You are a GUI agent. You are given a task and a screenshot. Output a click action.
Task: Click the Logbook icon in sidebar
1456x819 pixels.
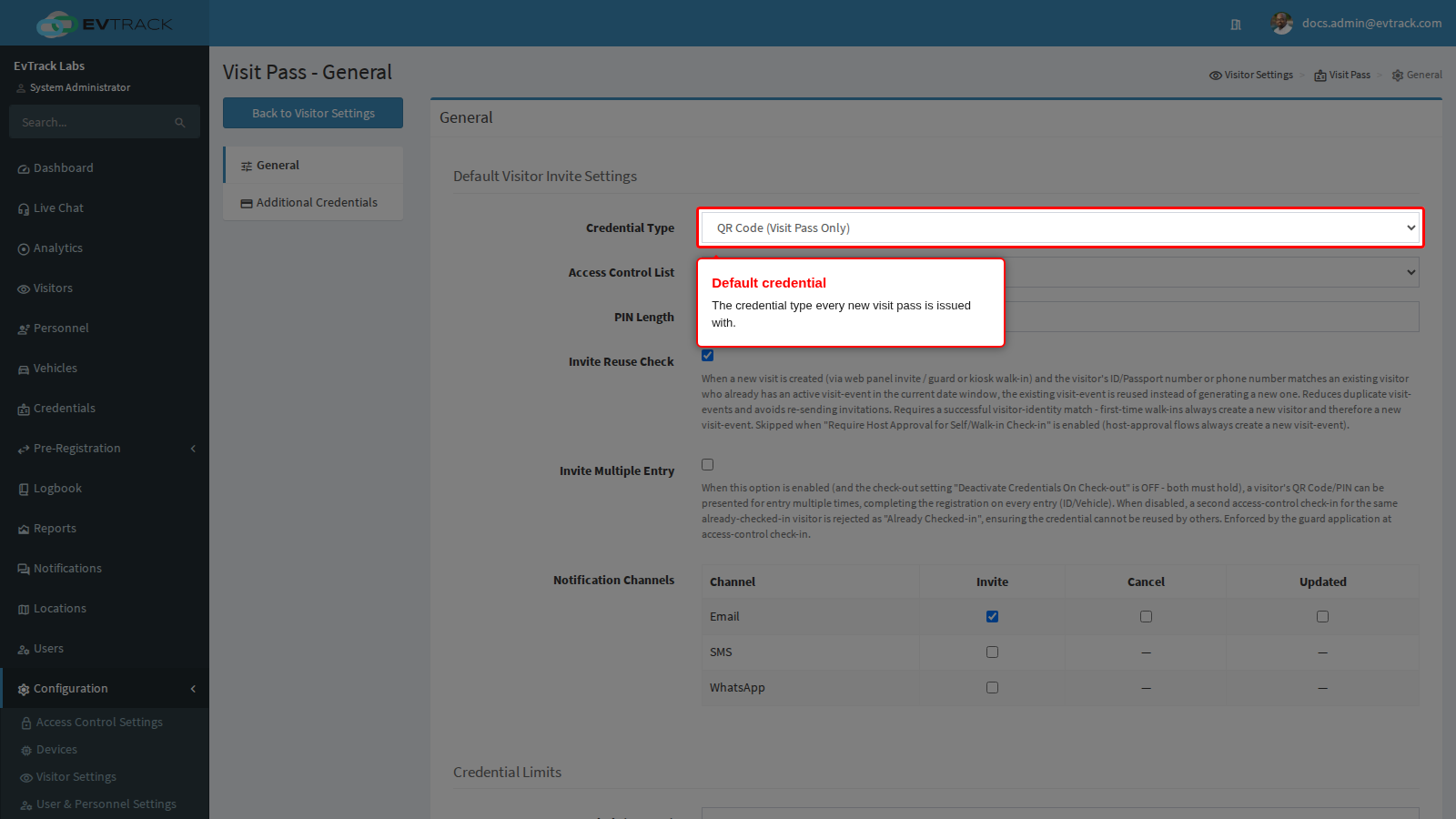pyautogui.click(x=24, y=490)
